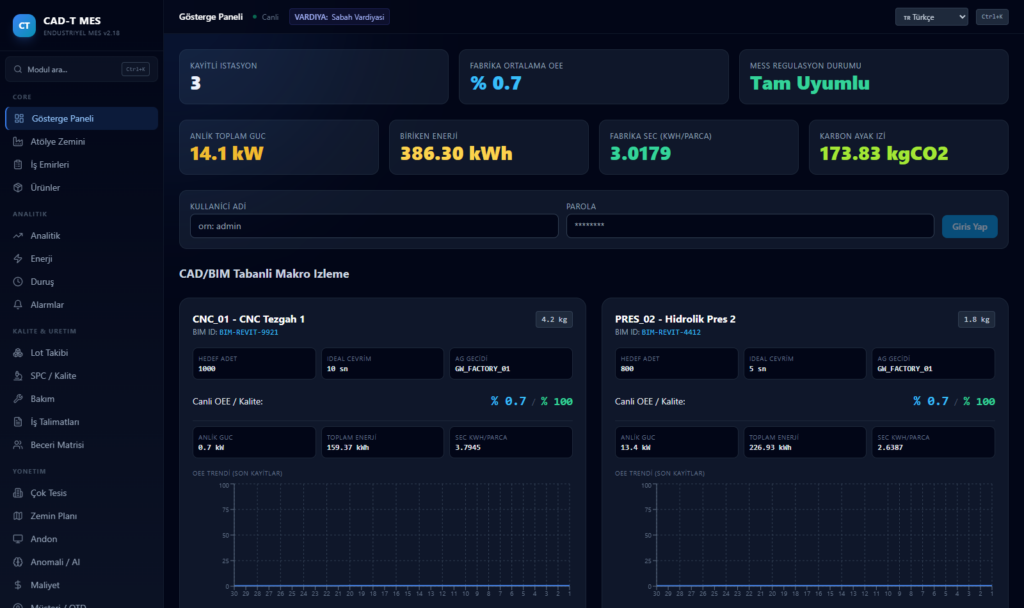Click the "Tam Uyumlu" regulation status
This screenshot has width=1024, height=608.
(810, 84)
